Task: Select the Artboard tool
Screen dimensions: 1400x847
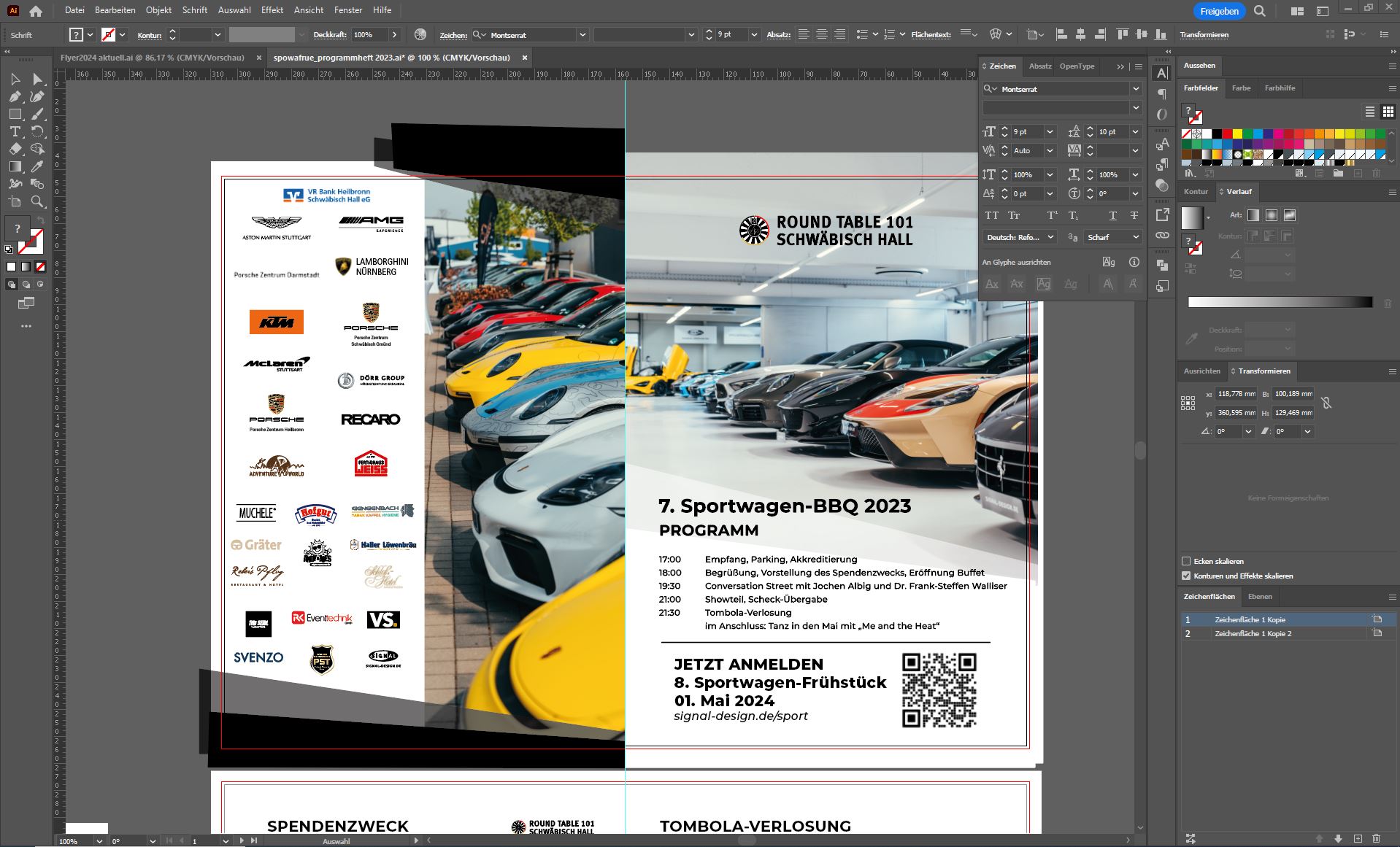Action: 15,201
